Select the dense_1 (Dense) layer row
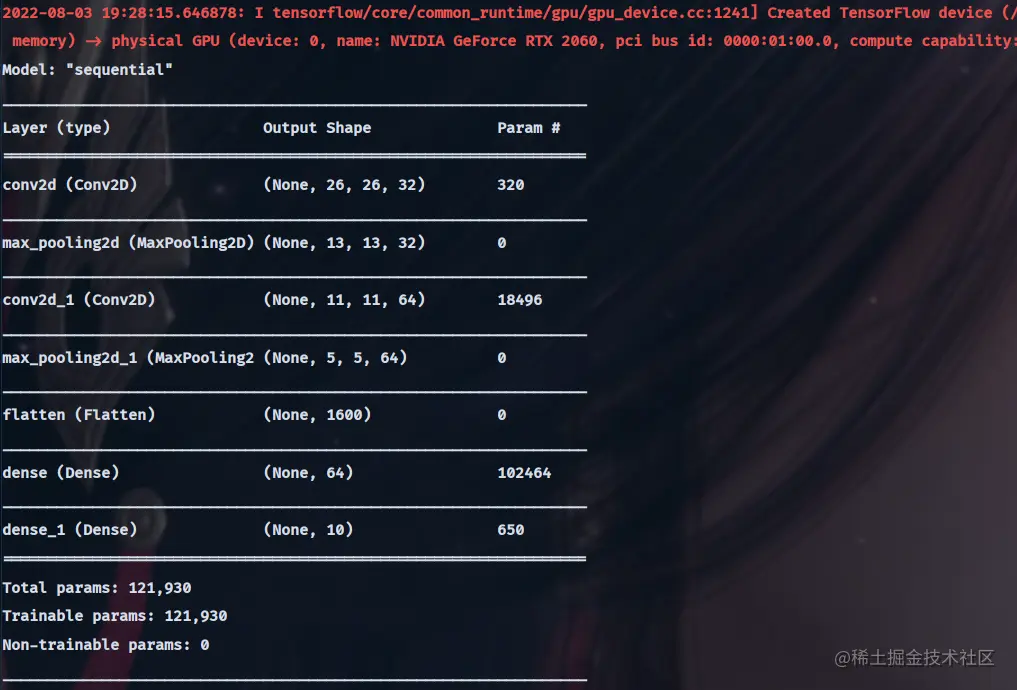1017x690 pixels. point(68,529)
